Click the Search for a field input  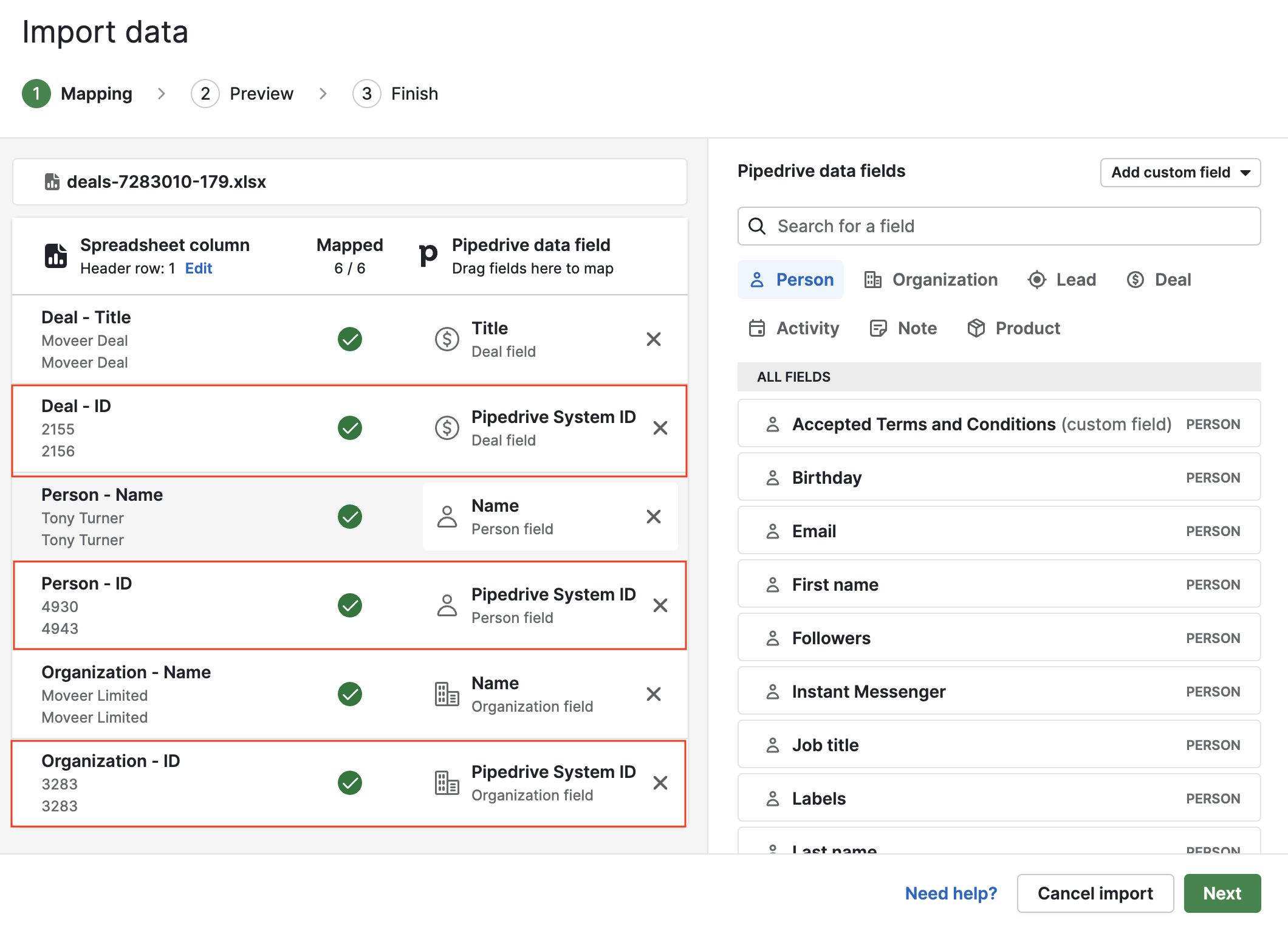pos(999,226)
